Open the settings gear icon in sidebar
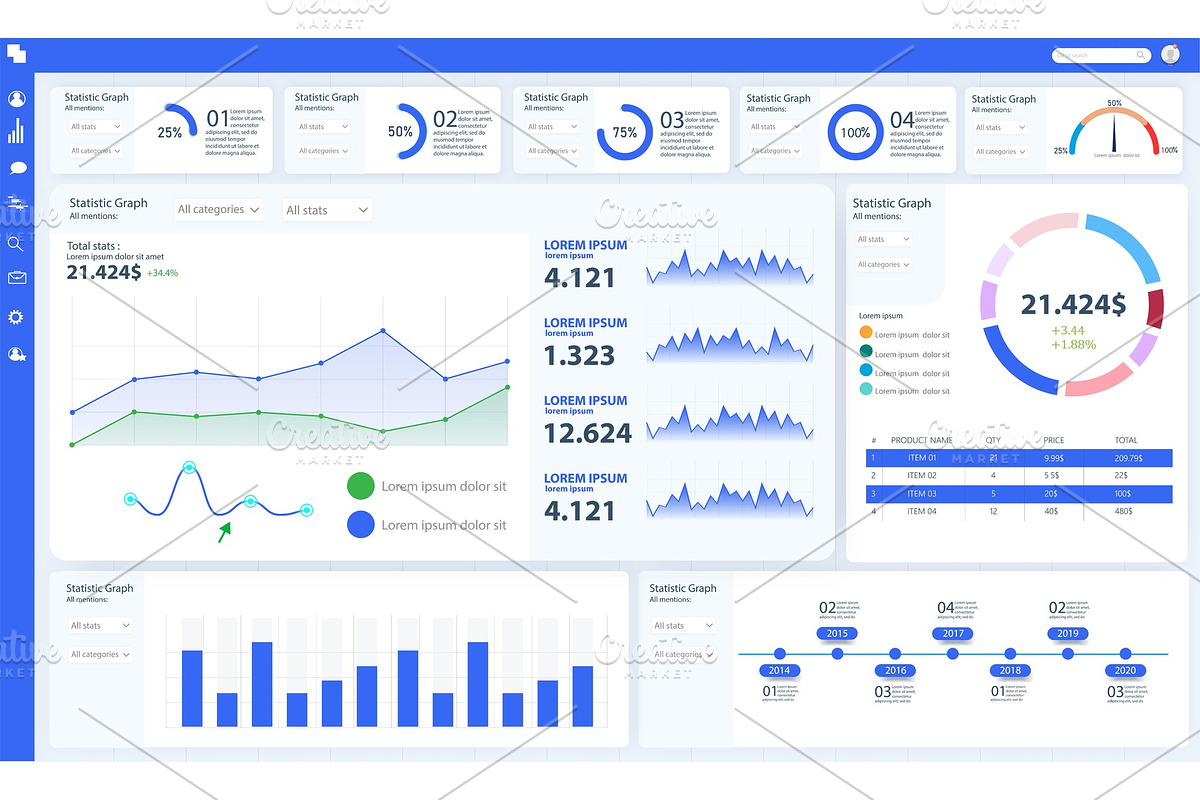1200x800 pixels. click(x=17, y=317)
